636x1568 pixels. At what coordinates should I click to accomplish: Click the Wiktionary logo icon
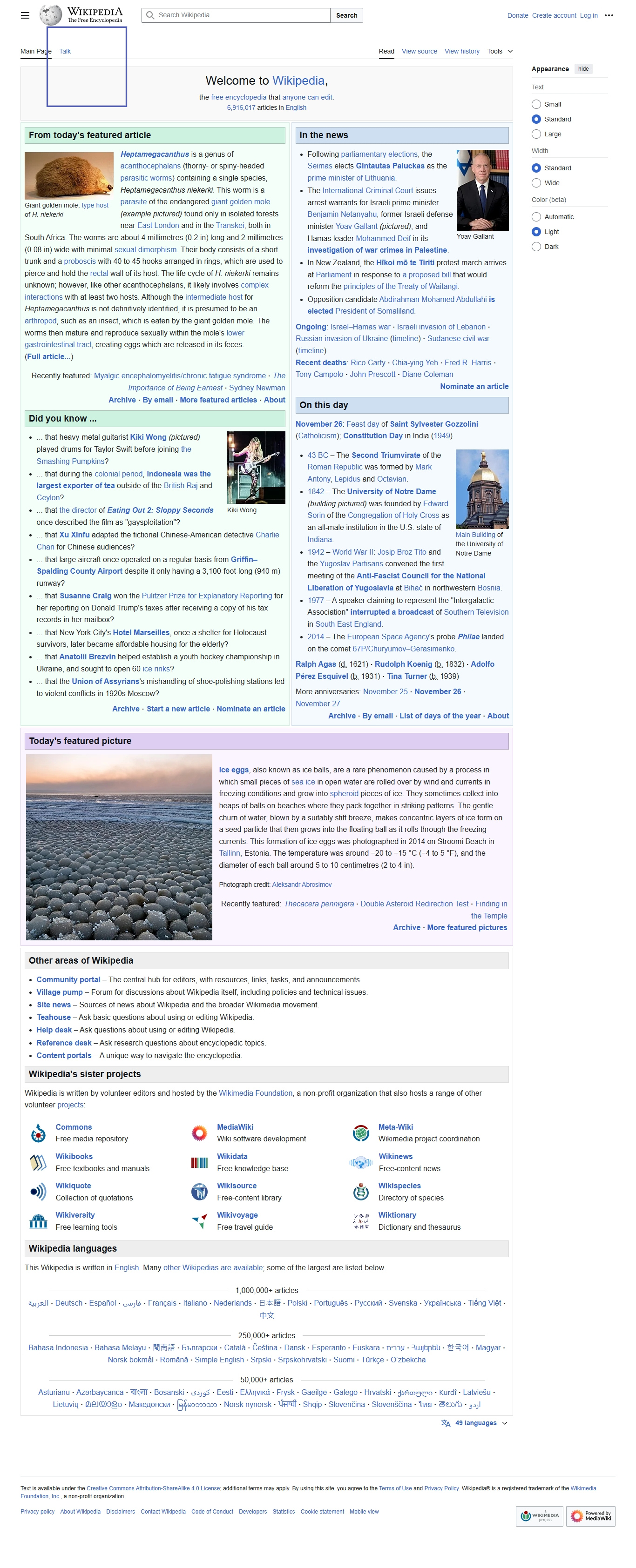click(x=361, y=1220)
